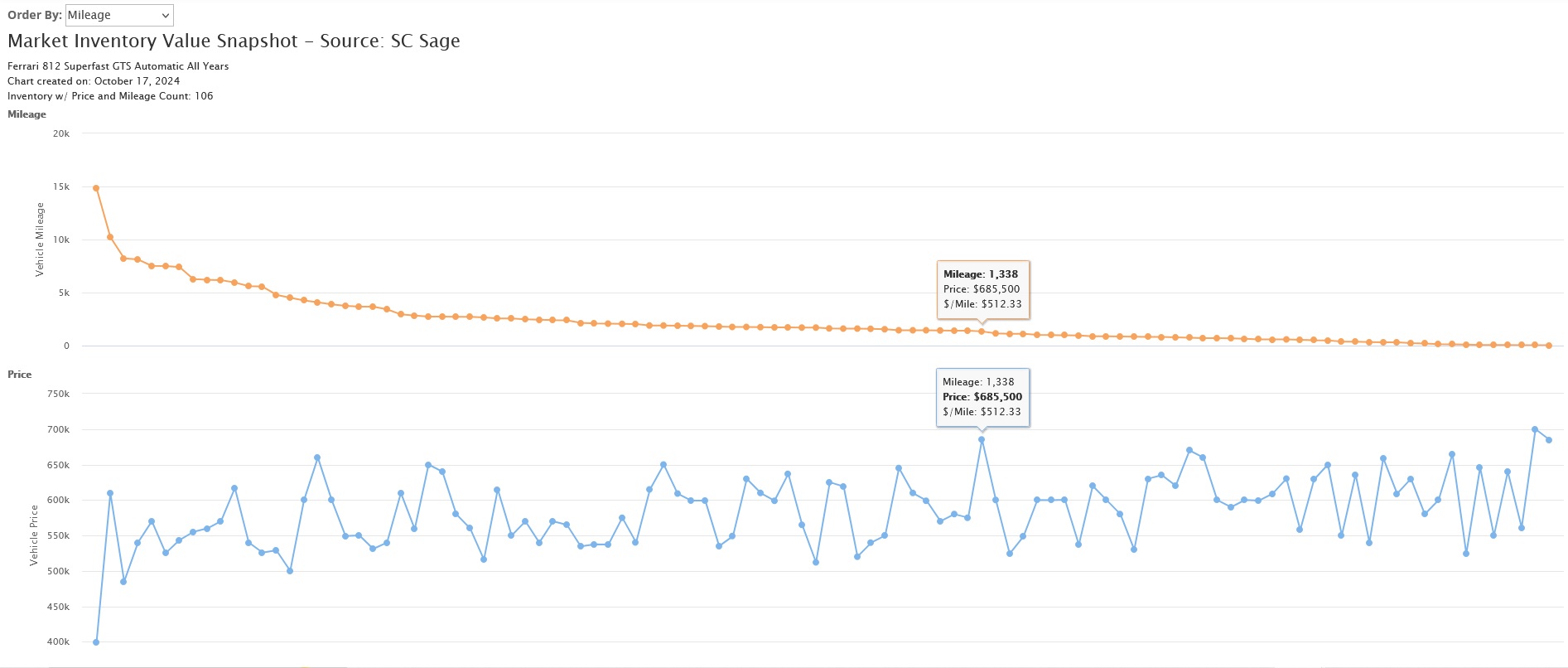Click the Vehicle Price axis title
Screen dimensions: 1568x668
[34, 535]
